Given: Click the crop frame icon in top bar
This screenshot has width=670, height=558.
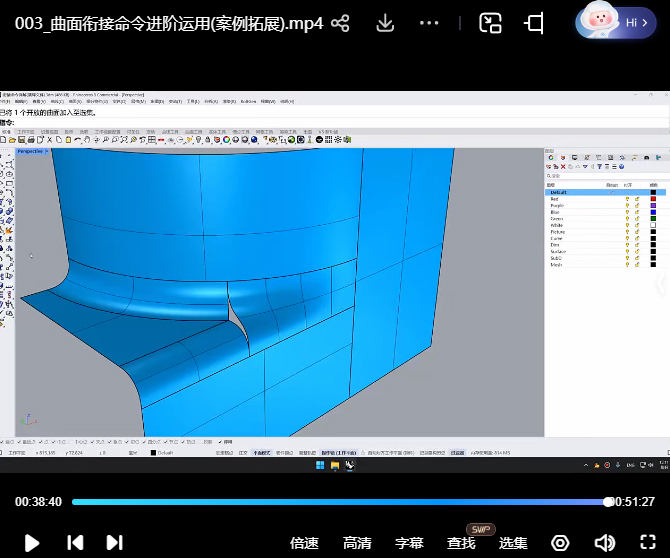Looking at the screenshot, I should 534,23.
